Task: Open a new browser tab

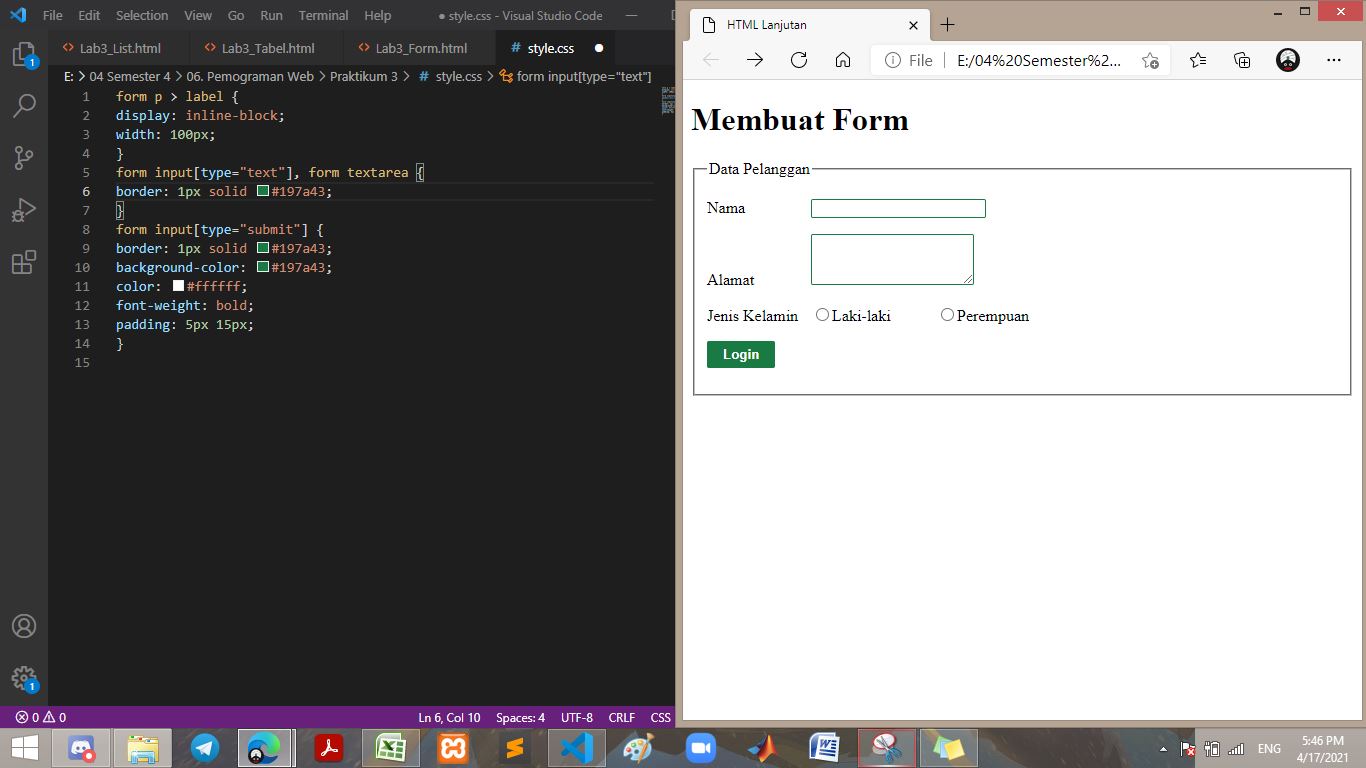Action: pos(946,25)
